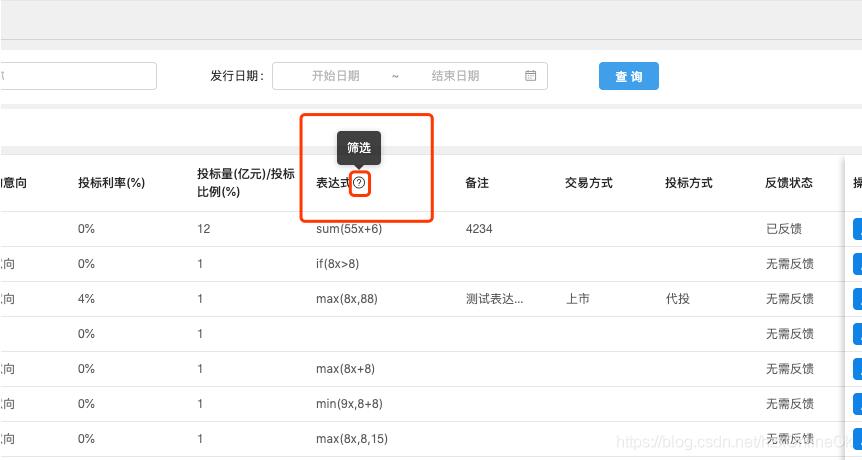Click the 4% bid rate cell

tap(86, 299)
